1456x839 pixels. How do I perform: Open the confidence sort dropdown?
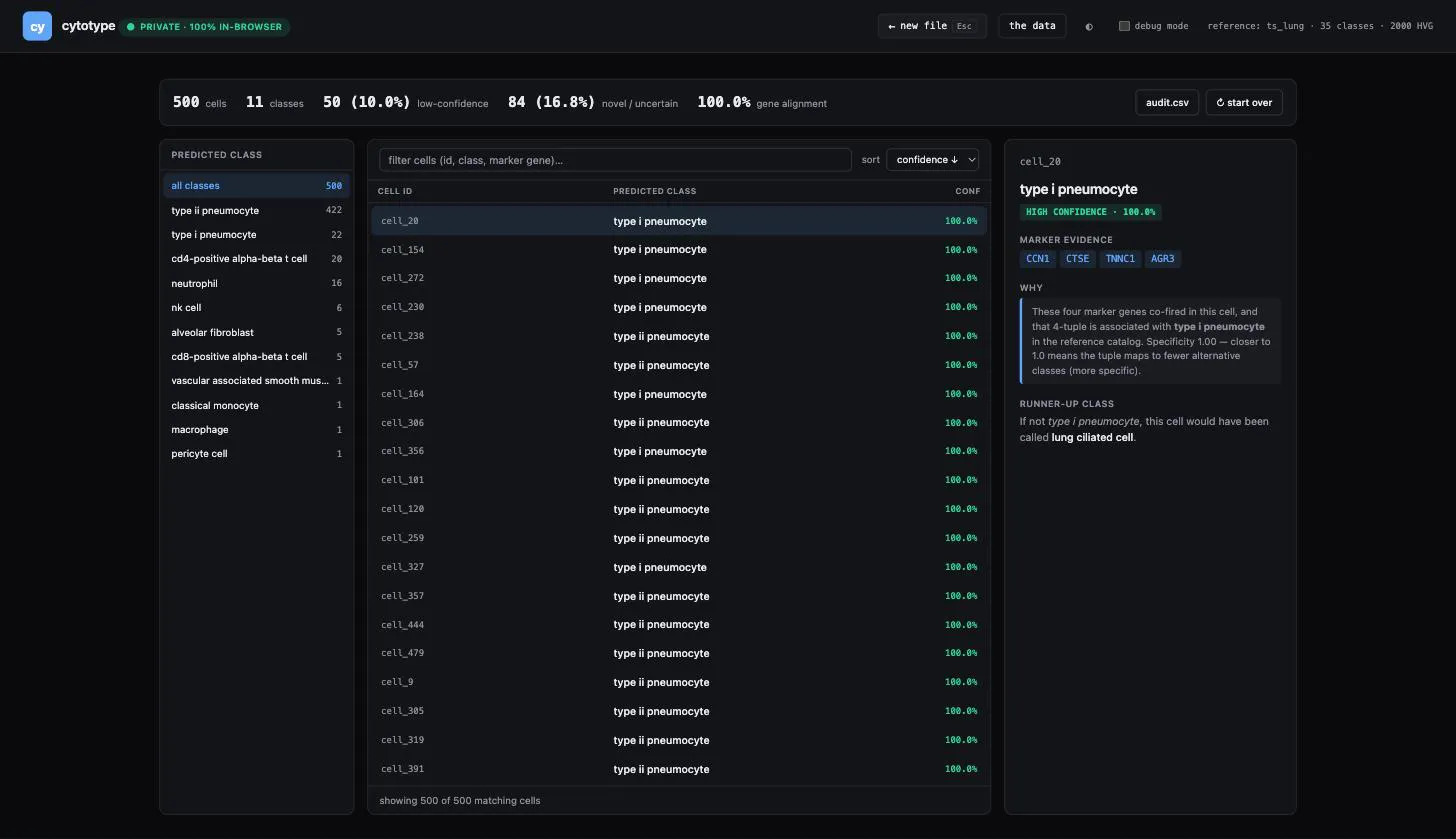pyautogui.click(x=932, y=160)
